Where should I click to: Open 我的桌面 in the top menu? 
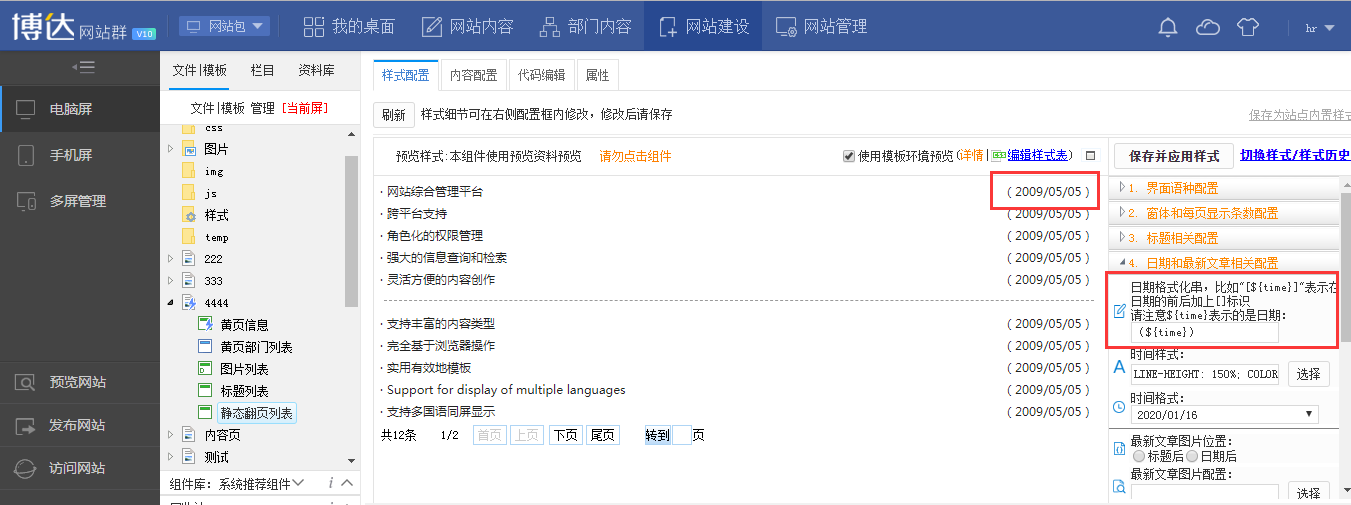(x=349, y=26)
